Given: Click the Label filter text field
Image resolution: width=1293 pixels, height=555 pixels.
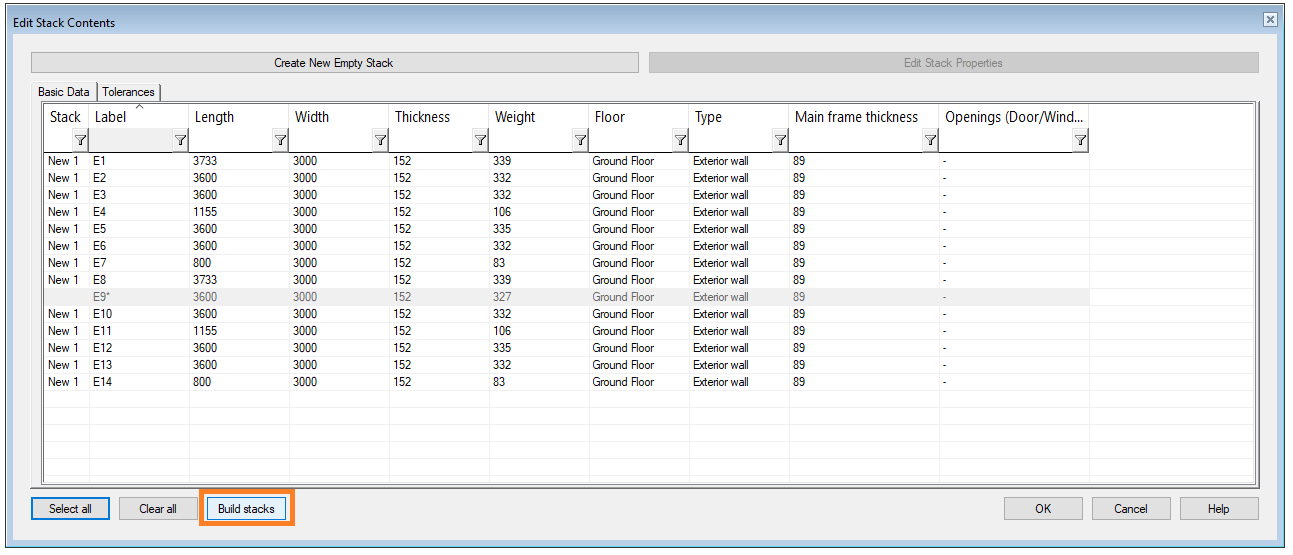Looking at the screenshot, I should (131, 141).
